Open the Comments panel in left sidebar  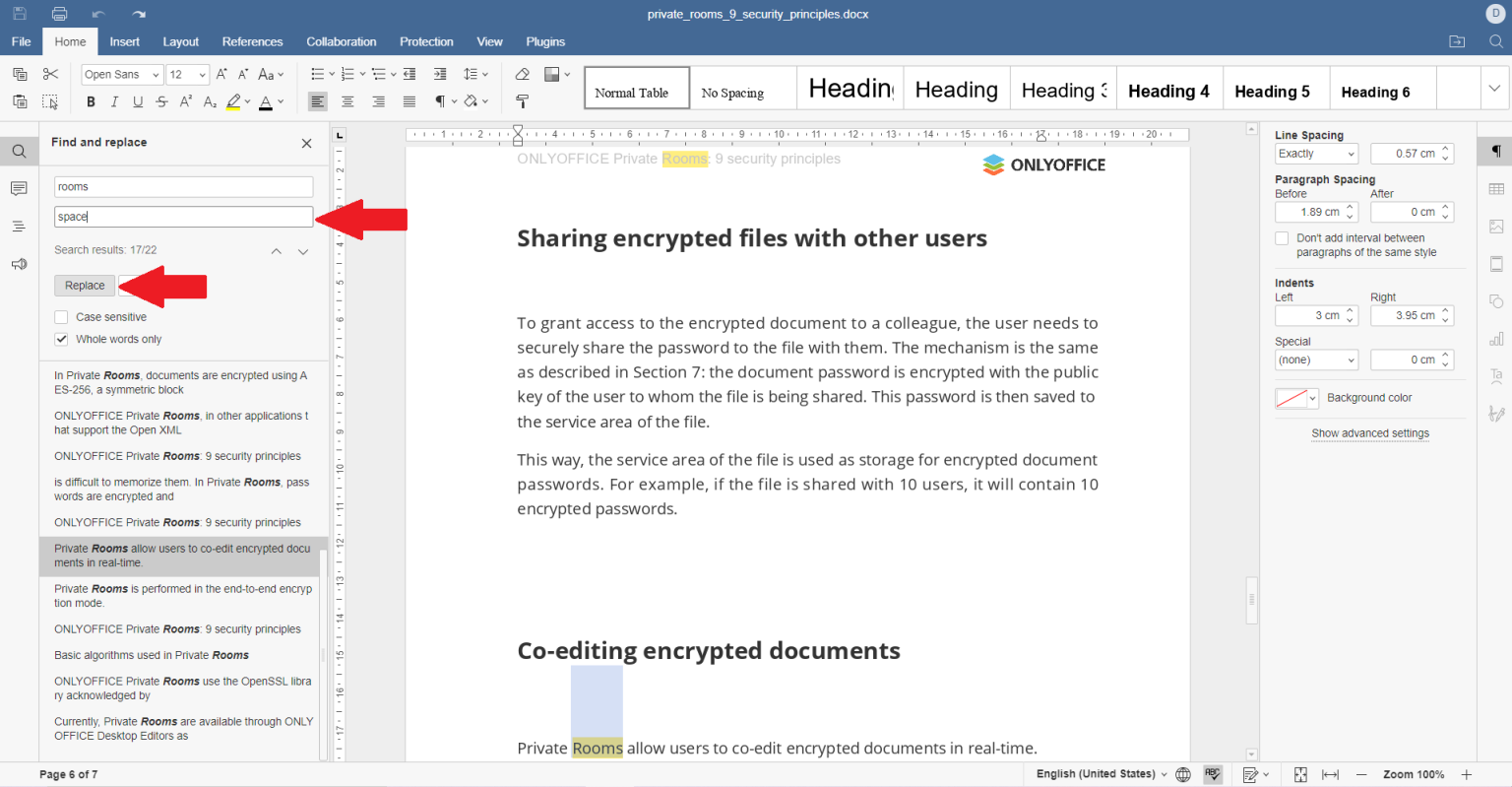[x=19, y=187]
